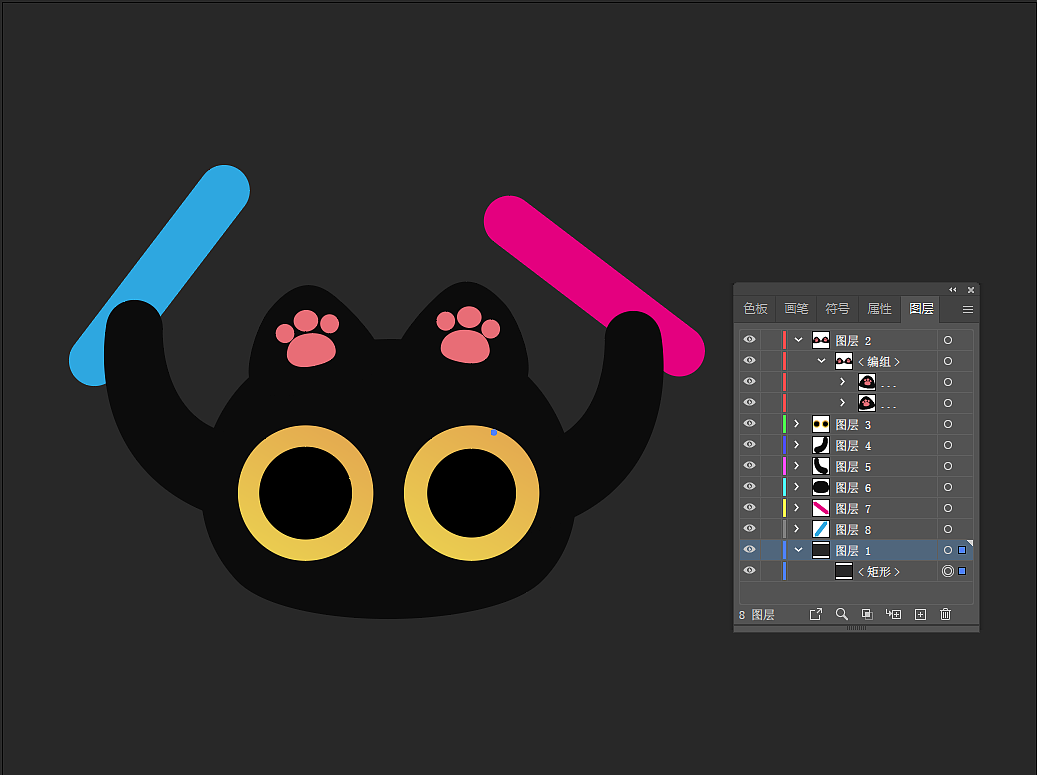Image resolution: width=1037 pixels, height=775 pixels.
Task: Collapse 图层 1 with its chevron
Action: (x=798, y=550)
